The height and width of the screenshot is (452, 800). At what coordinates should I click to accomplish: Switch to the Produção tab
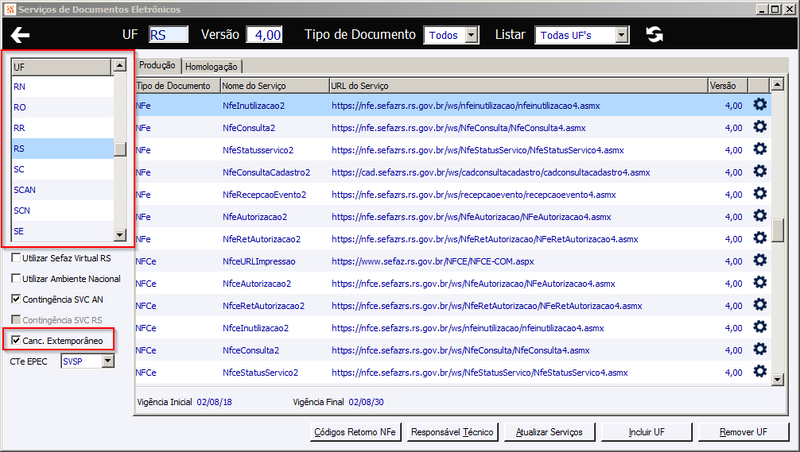tap(157, 65)
